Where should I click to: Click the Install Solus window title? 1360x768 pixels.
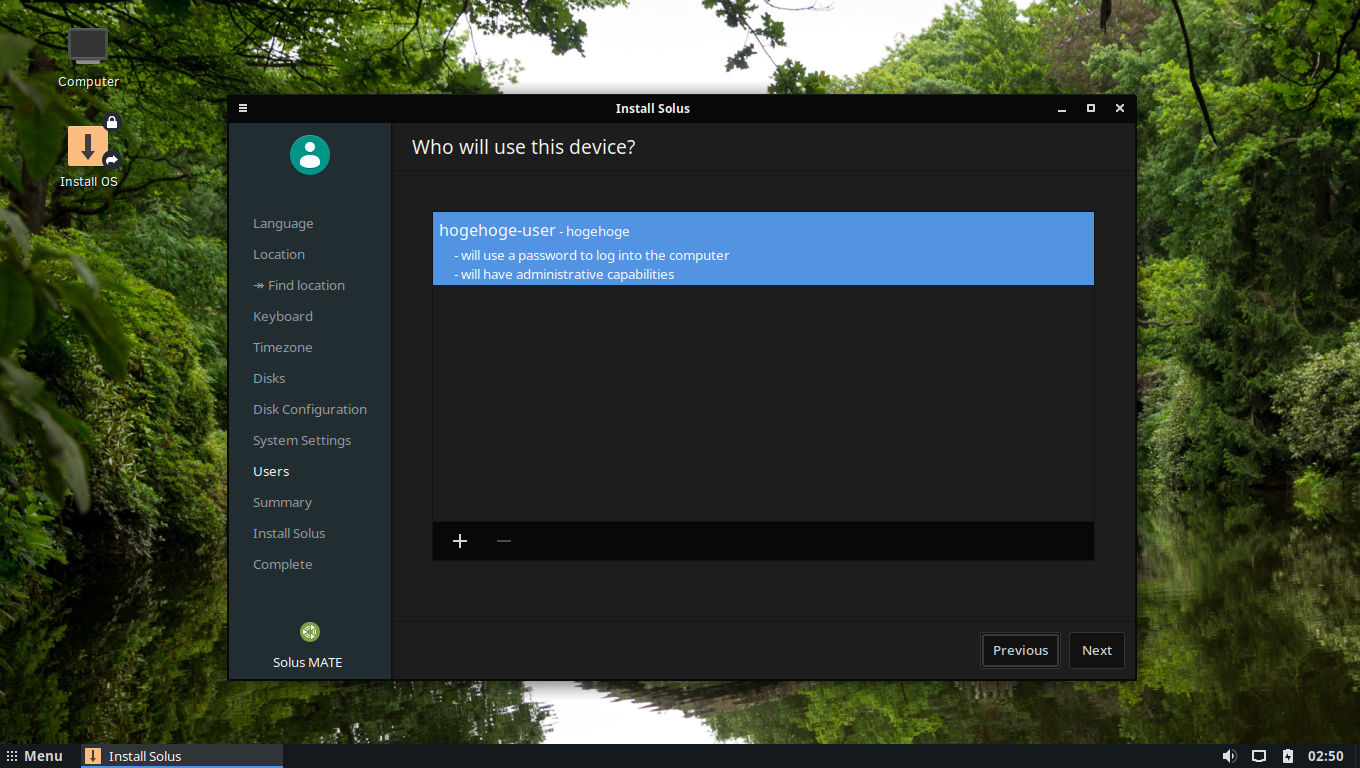tap(653, 108)
